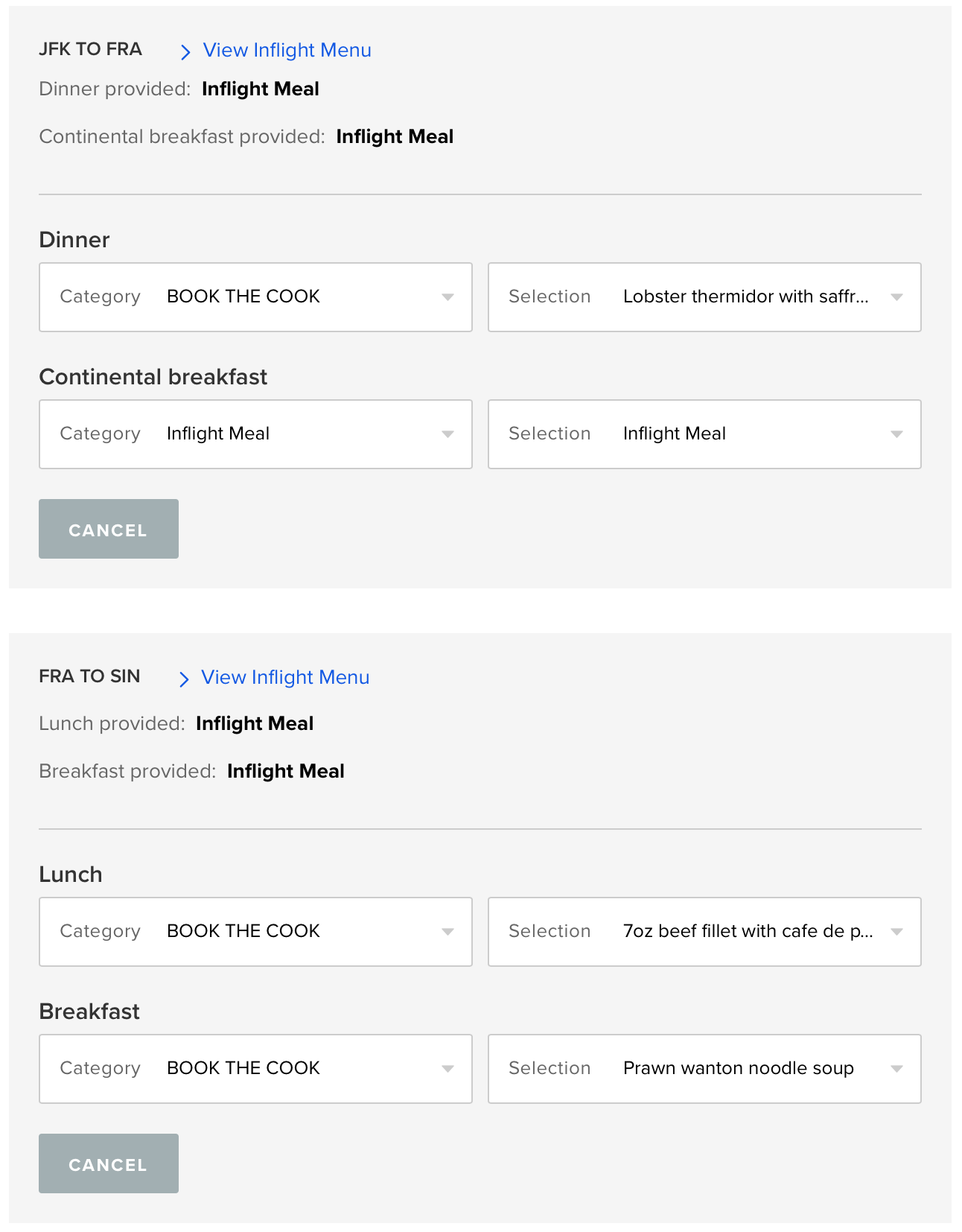Screen dimensions: 962x1232
Task: Open the Breakfast Category BOOK THE COOK dropdown
Action: click(x=255, y=1069)
